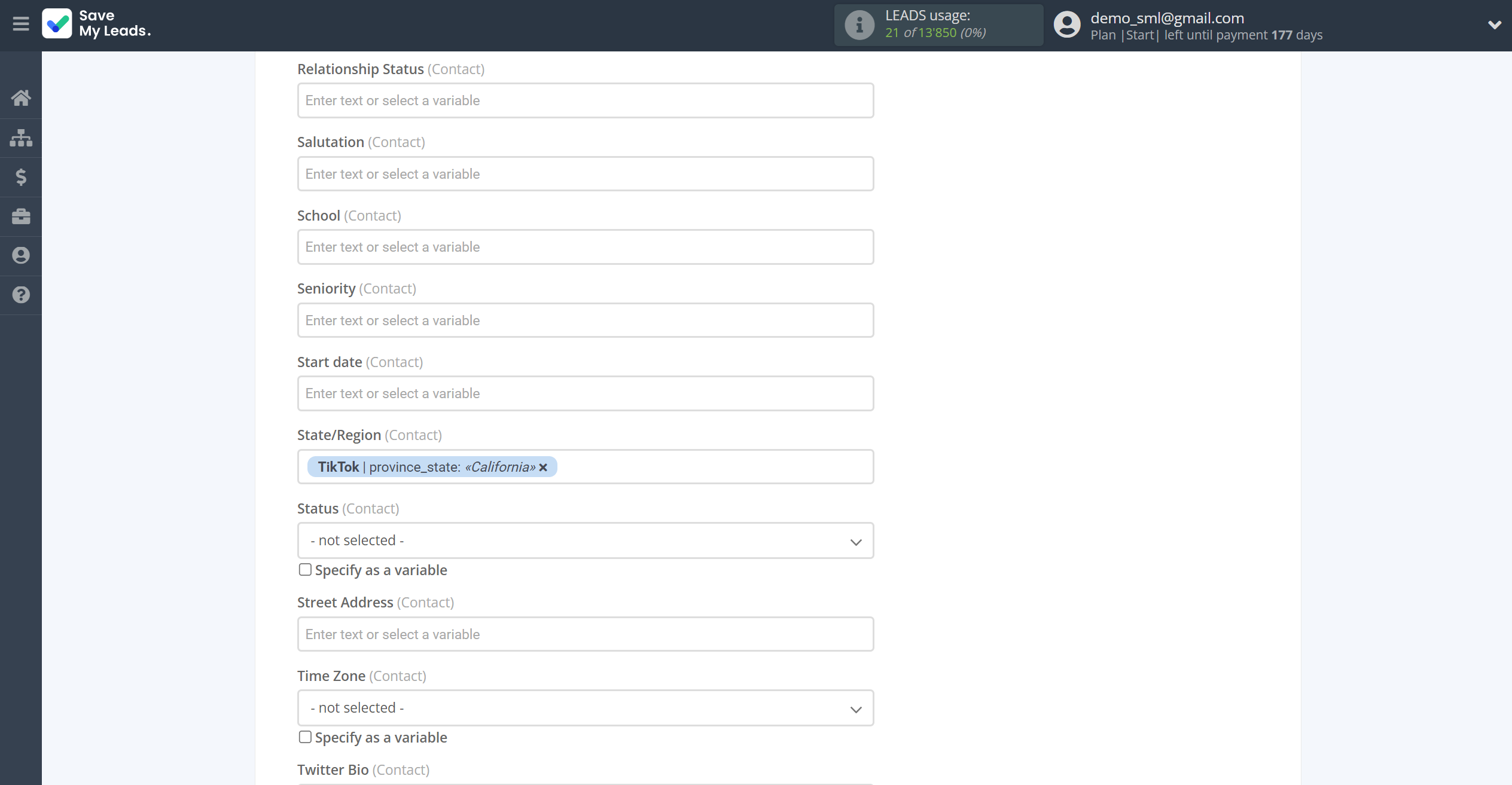
Task: Click the Seniority Contact text field
Action: tap(585, 320)
